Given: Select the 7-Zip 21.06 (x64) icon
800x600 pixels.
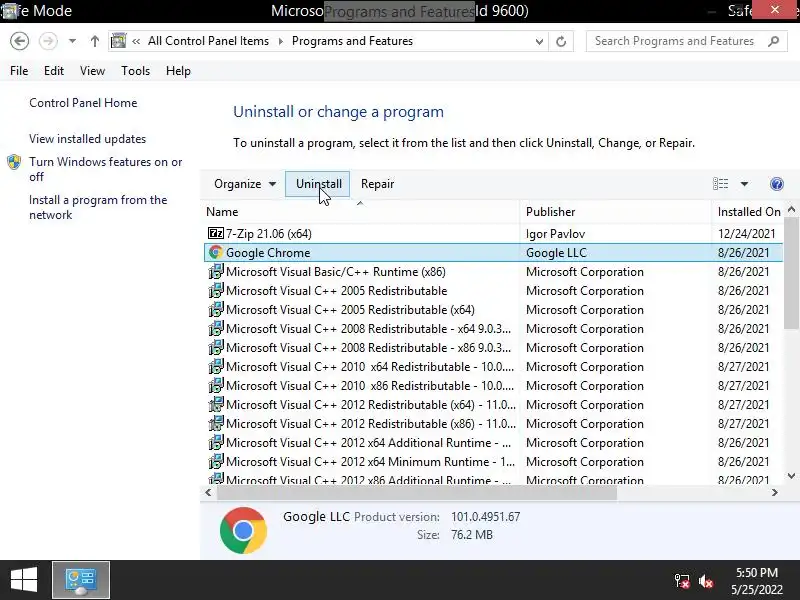Looking at the screenshot, I should click(x=216, y=234).
